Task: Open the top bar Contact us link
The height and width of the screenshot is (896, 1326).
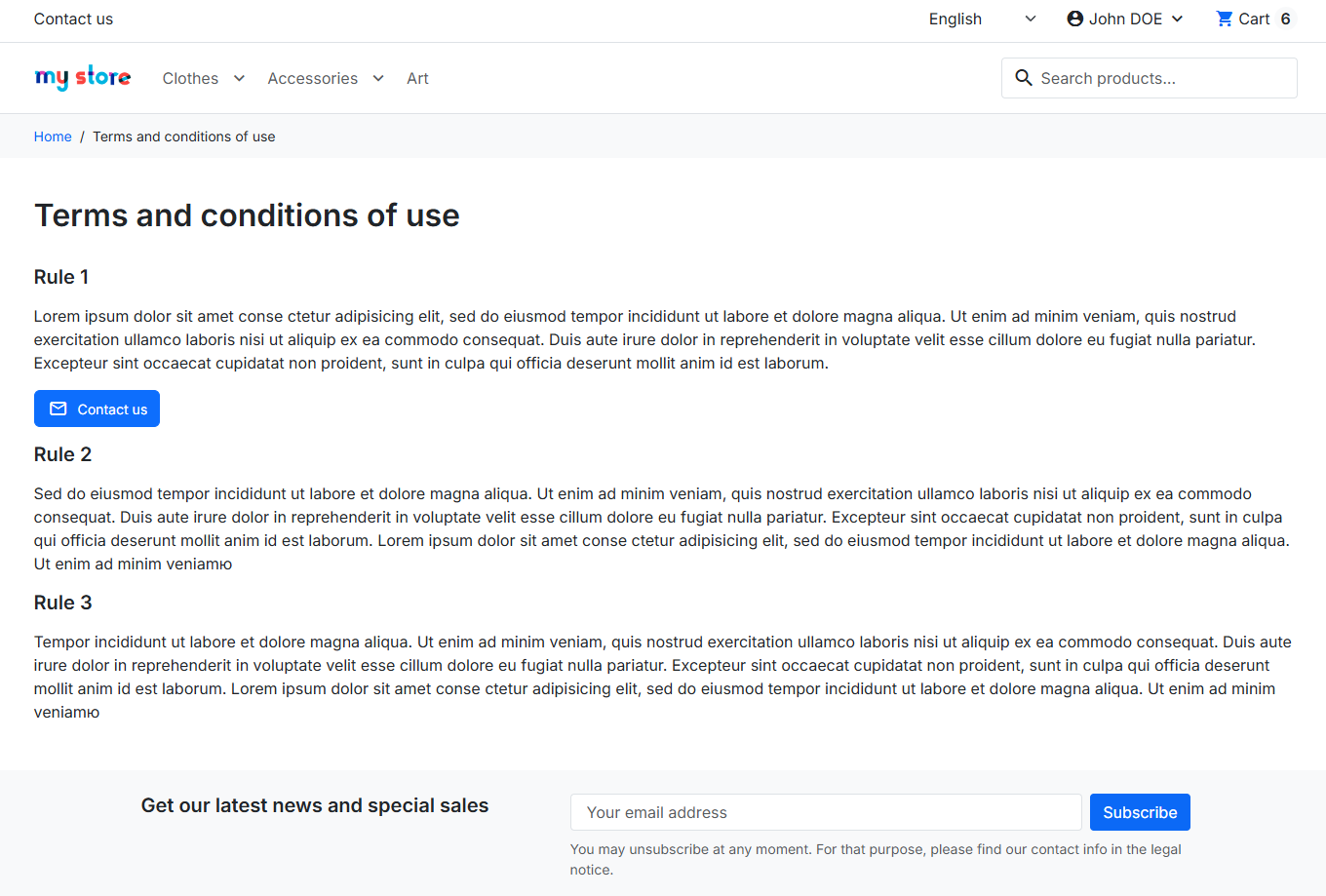Action: (x=73, y=19)
